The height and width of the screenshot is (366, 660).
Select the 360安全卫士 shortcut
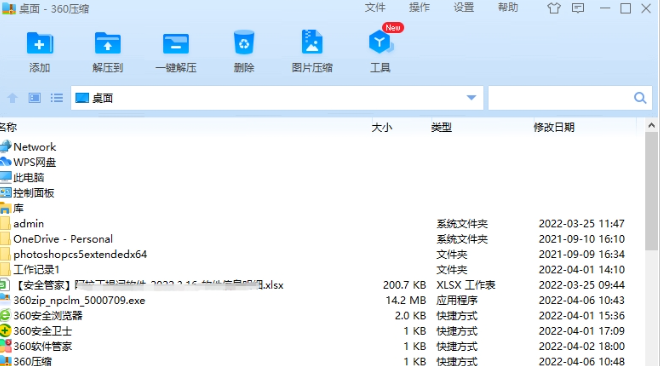point(36,331)
